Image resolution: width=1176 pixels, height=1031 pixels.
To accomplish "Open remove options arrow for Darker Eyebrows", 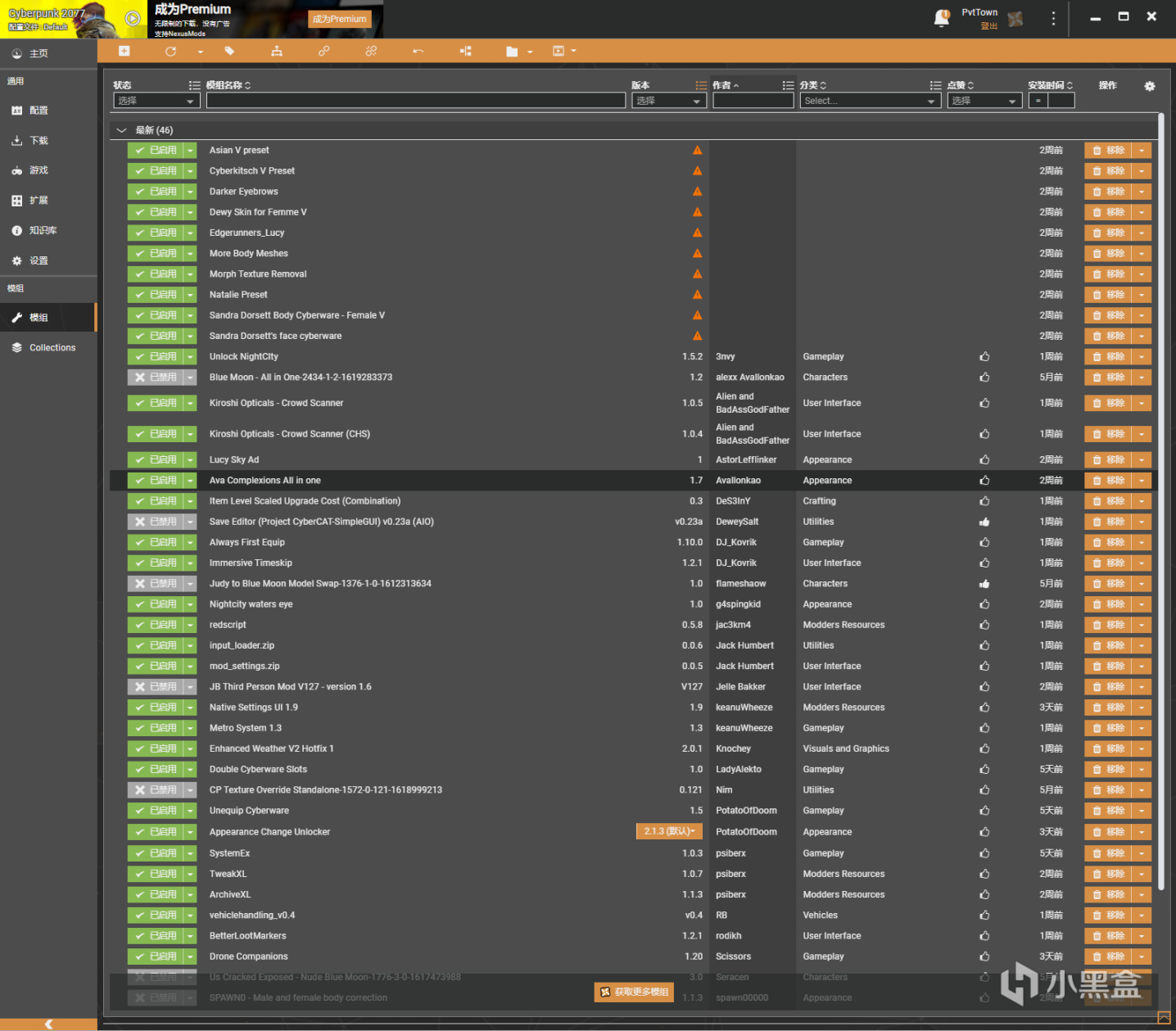I will 1142,192.
